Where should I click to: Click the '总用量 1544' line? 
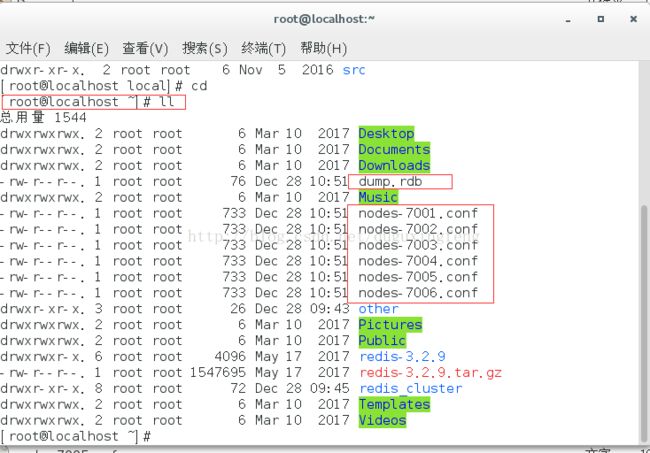43,117
